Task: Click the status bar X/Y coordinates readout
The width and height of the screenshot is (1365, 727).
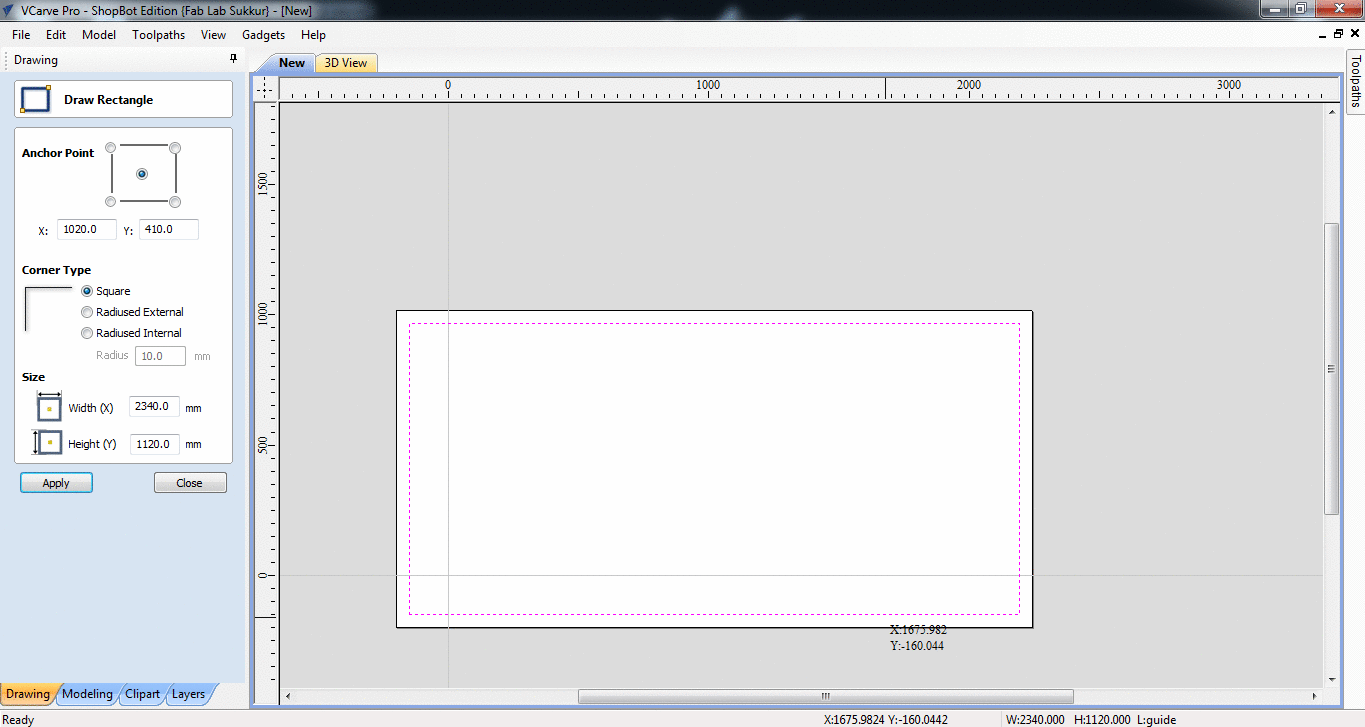Action: pos(886,719)
